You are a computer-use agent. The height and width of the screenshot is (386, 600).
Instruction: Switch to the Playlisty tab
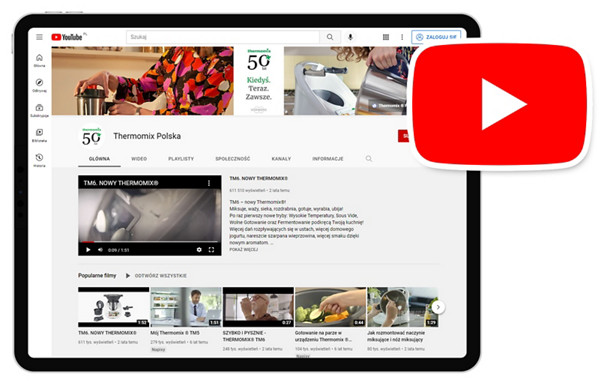[x=181, y=159]
